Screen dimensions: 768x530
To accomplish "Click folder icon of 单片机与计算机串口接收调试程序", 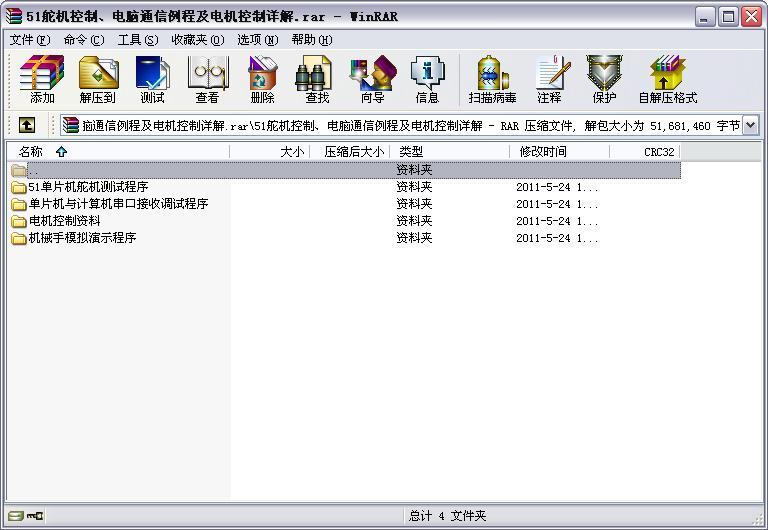I will point(19,204).
